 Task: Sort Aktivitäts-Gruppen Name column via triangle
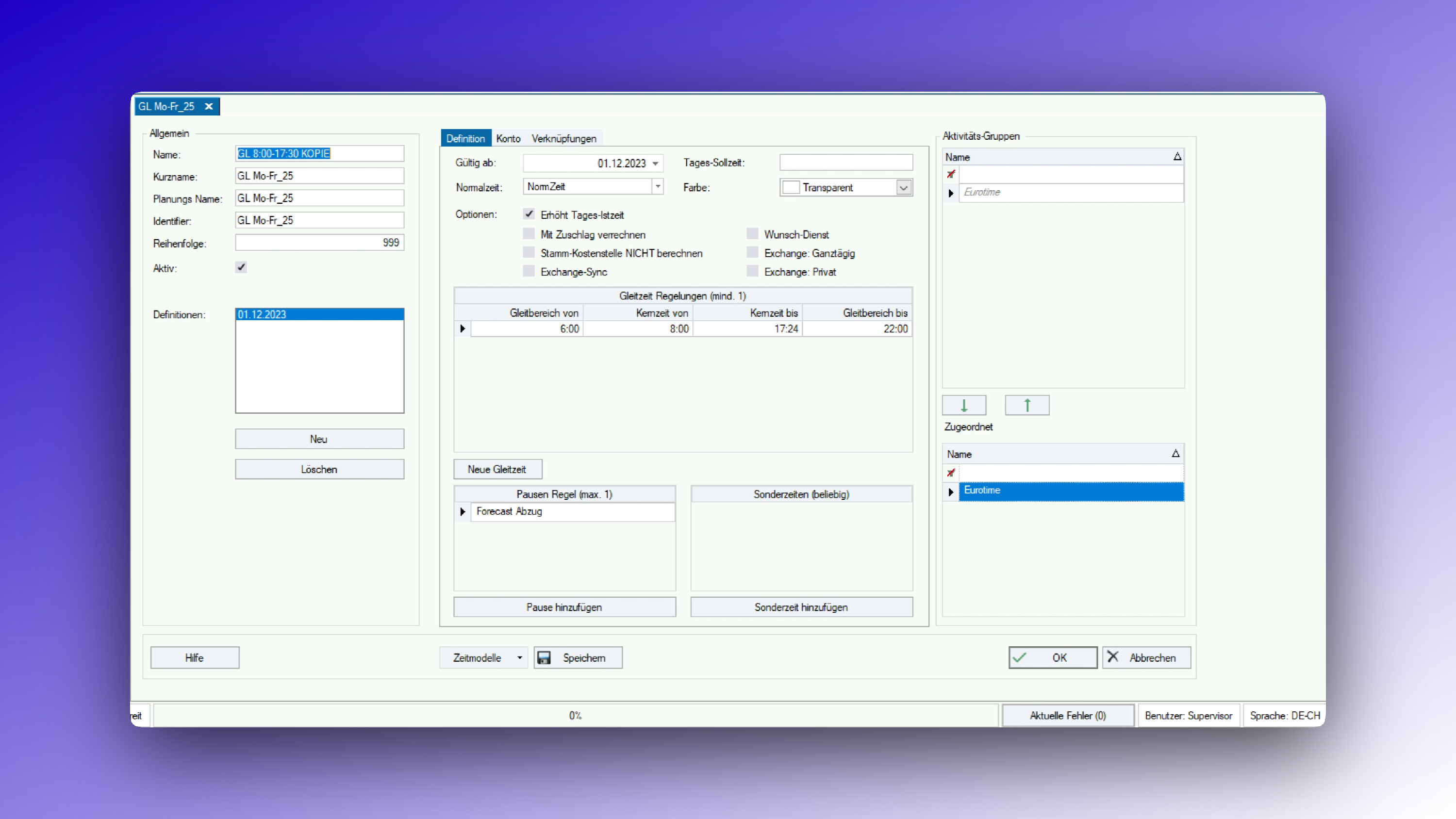[x=1177, y=157]
